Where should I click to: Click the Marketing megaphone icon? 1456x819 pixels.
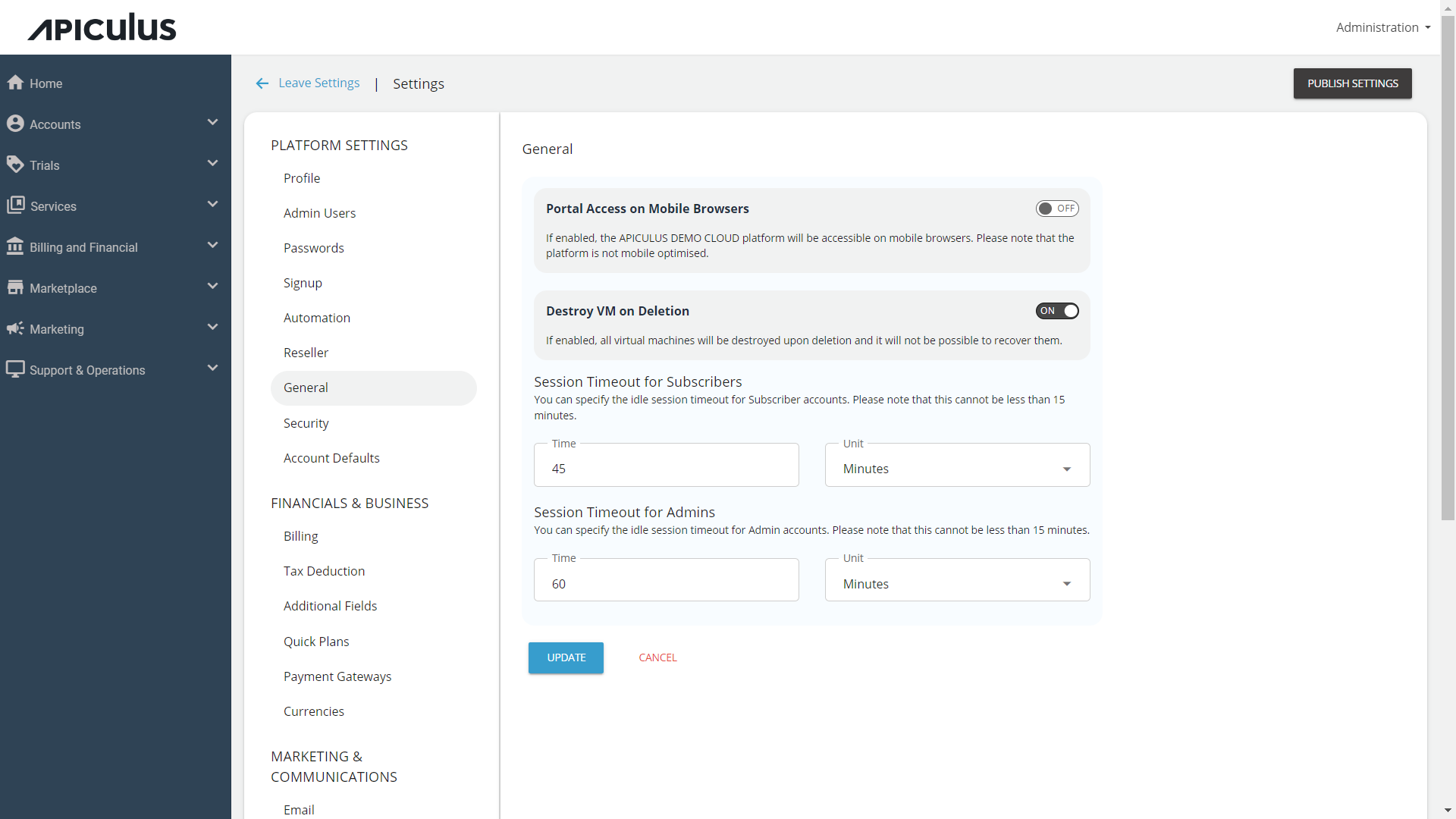tap(15, 328)
